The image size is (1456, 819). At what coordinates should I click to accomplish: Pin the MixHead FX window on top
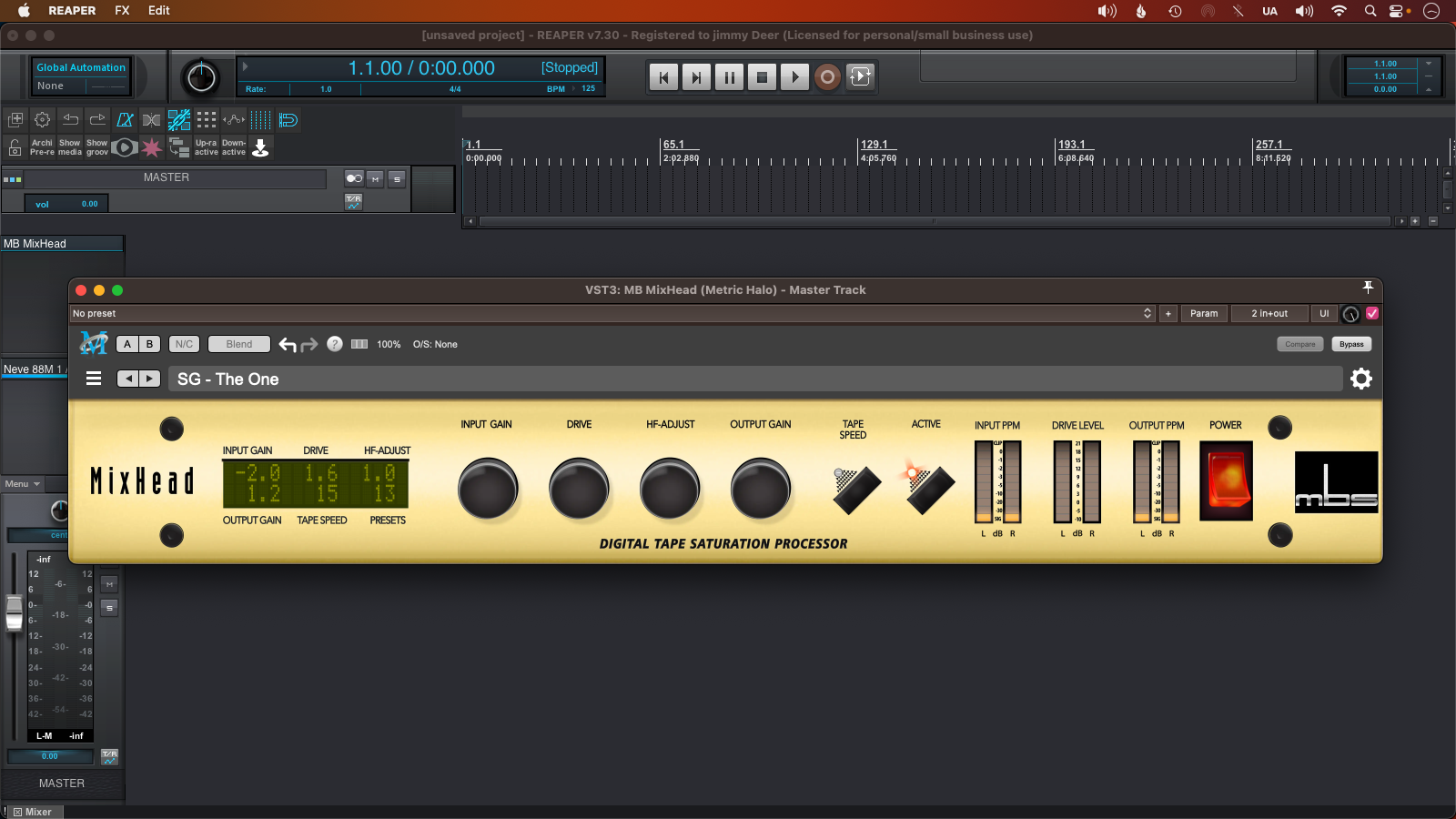coord(1368,288)
